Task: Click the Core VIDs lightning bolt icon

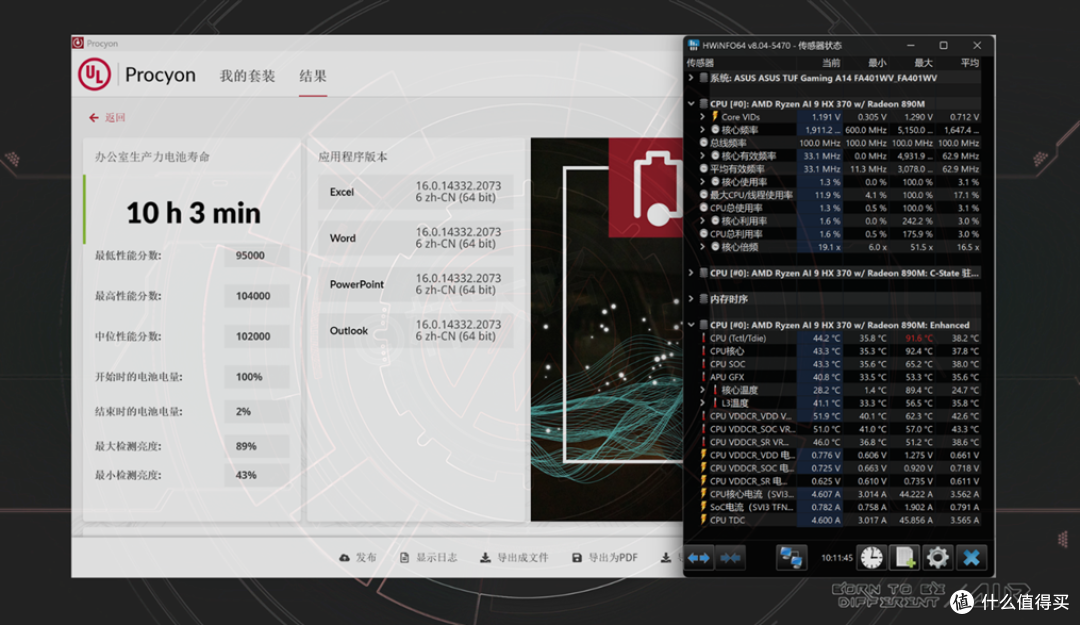Action: tap(715, 117)
